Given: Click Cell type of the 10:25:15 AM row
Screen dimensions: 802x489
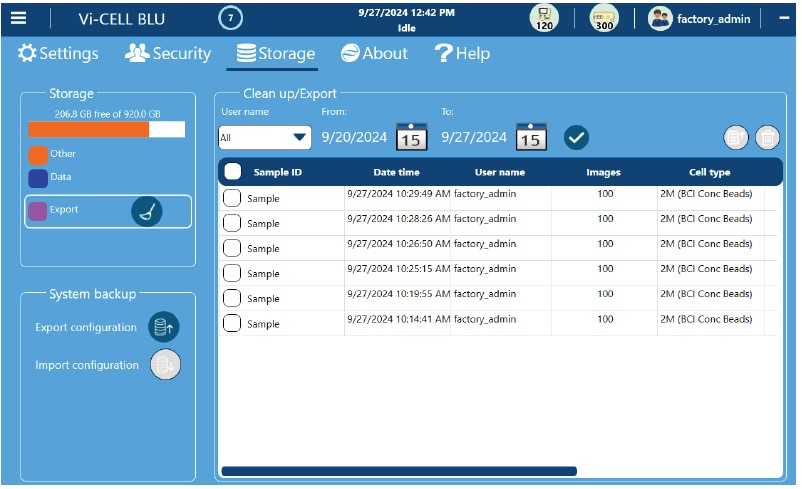Looking at the screenshot, I should click(706, 269).
